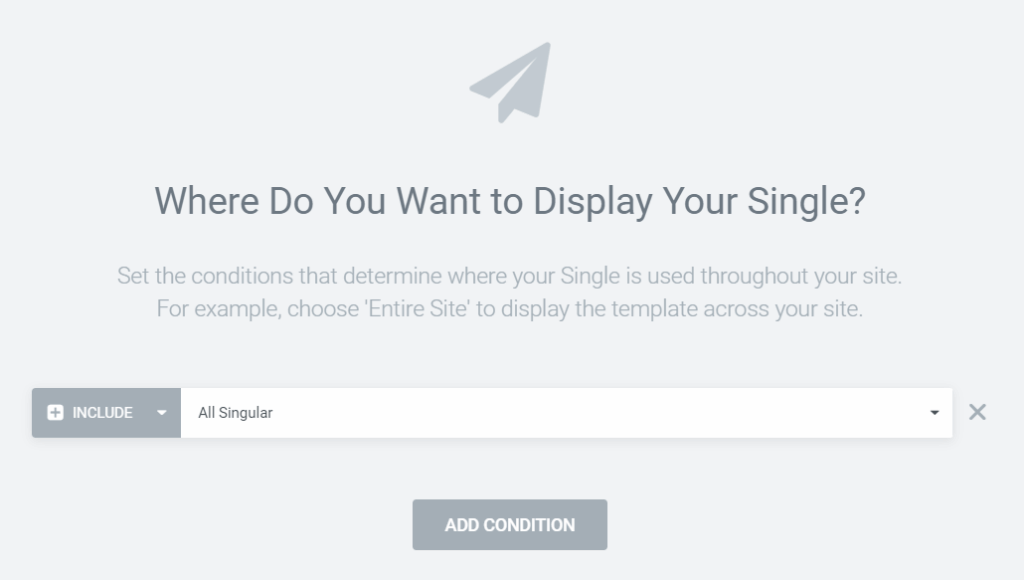Click the plus icon beside INCLUDE
This screenshot has height=580, width=1024.
pos(56,413)
